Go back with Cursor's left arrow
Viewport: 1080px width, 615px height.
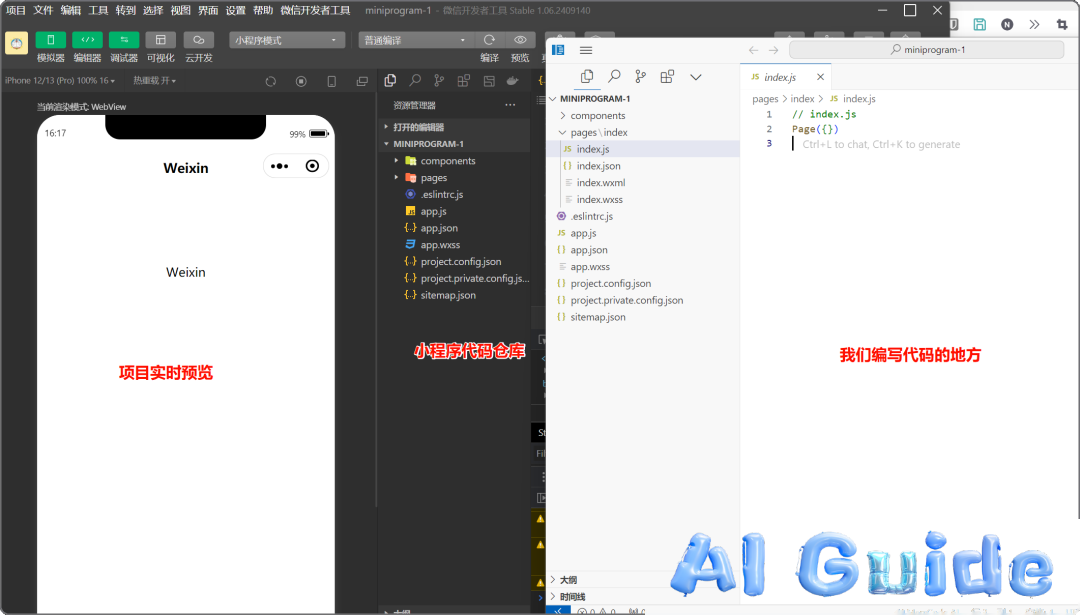tap(754, 50)
